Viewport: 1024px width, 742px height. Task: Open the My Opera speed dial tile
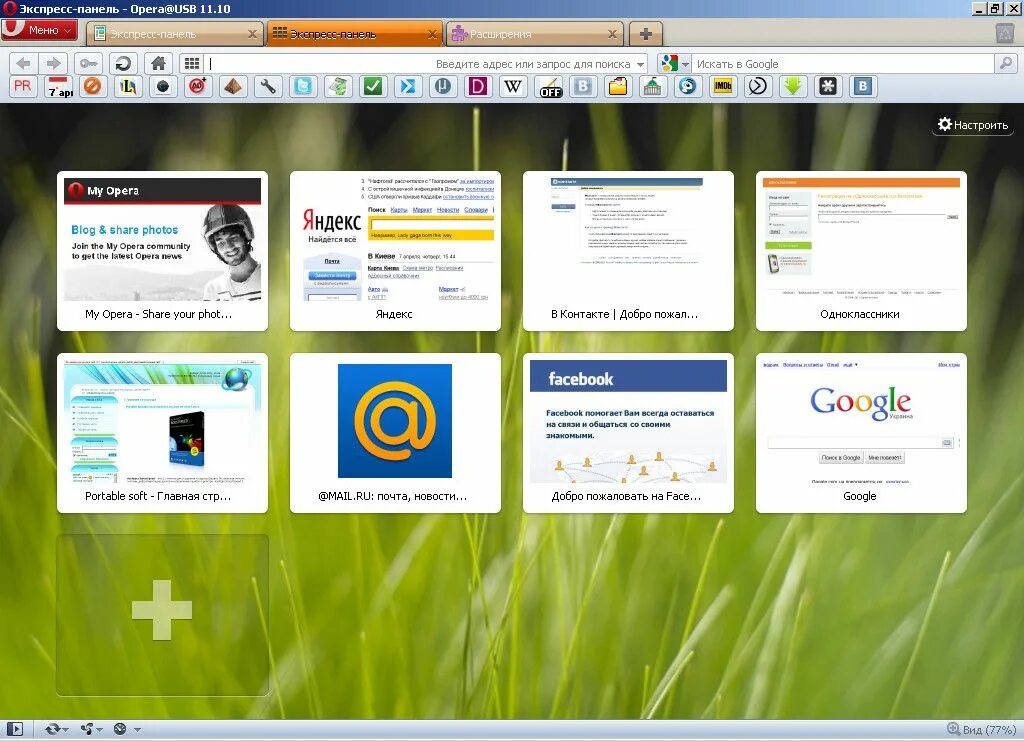163,251
